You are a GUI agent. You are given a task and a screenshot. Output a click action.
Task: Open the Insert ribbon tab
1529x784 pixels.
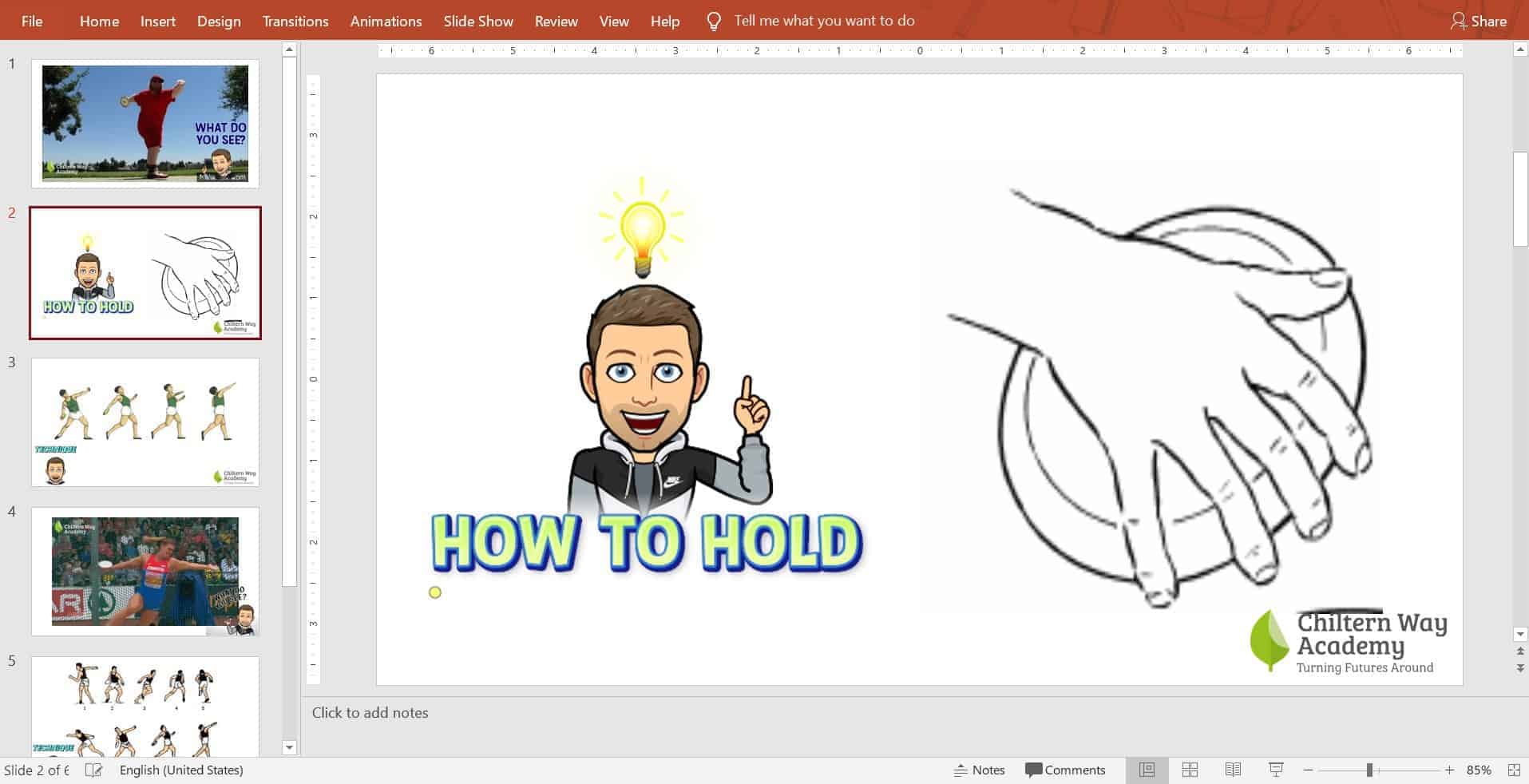click(x=158, y=22)
